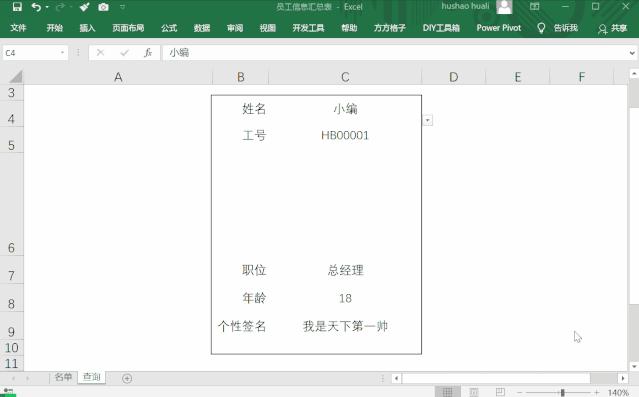Click the Format Painter brush icon
The image size is (639, 397).
pyautogui.click(x=84, y=7)
